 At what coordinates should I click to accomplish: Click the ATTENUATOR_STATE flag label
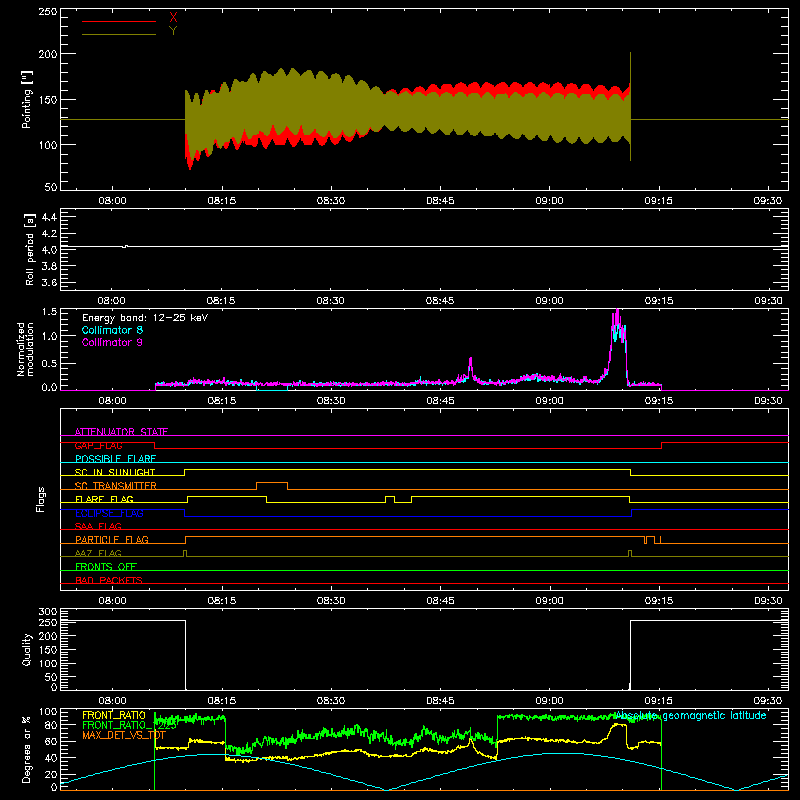121,432
